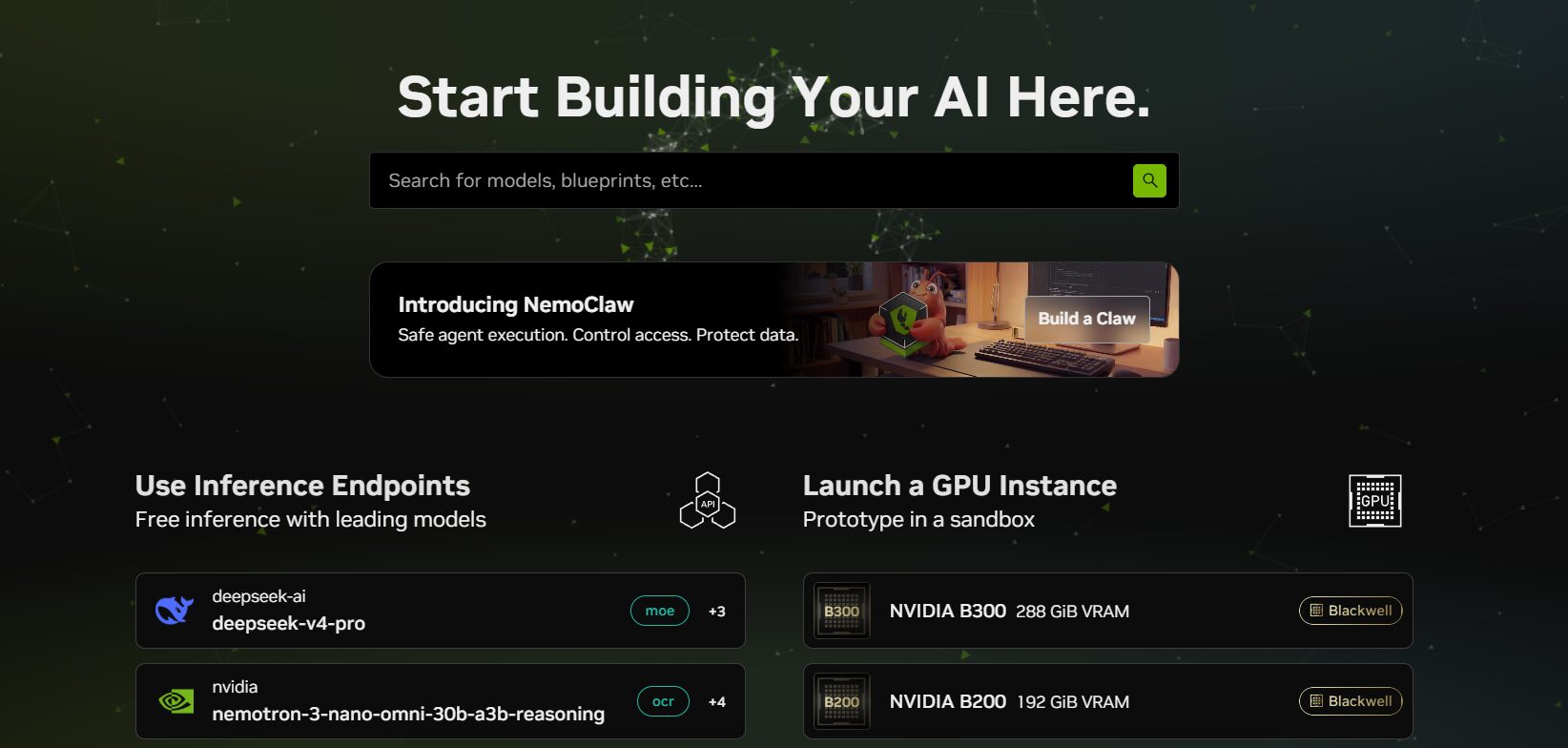Launch the NVIDIA B200 instance
Viewport: 1568px width, 748px height.
[x=1108, y=701]
